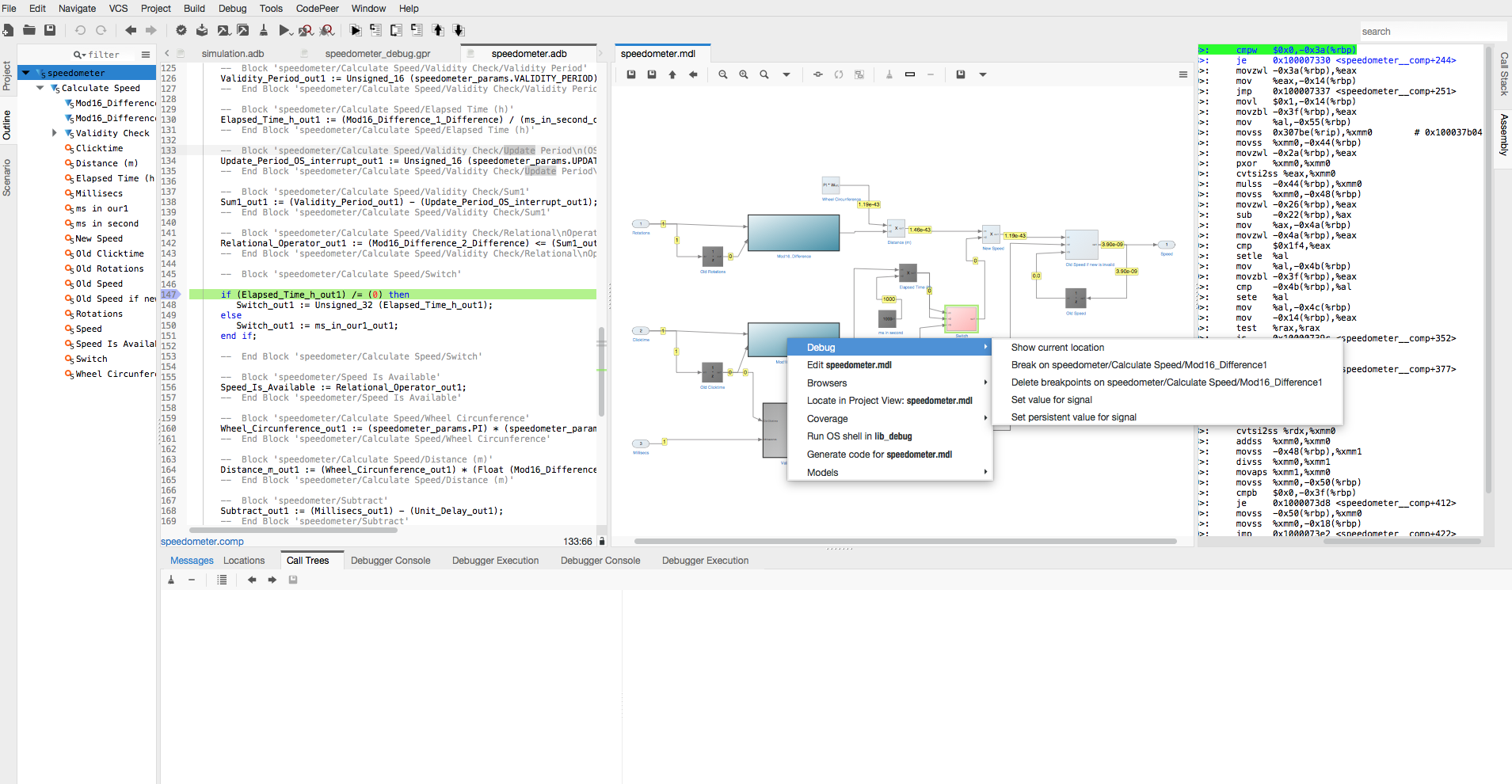This screenshot has height=784, width=1512.
Task: Save the model with first diskette icon
Action: (x=631, y=74)
